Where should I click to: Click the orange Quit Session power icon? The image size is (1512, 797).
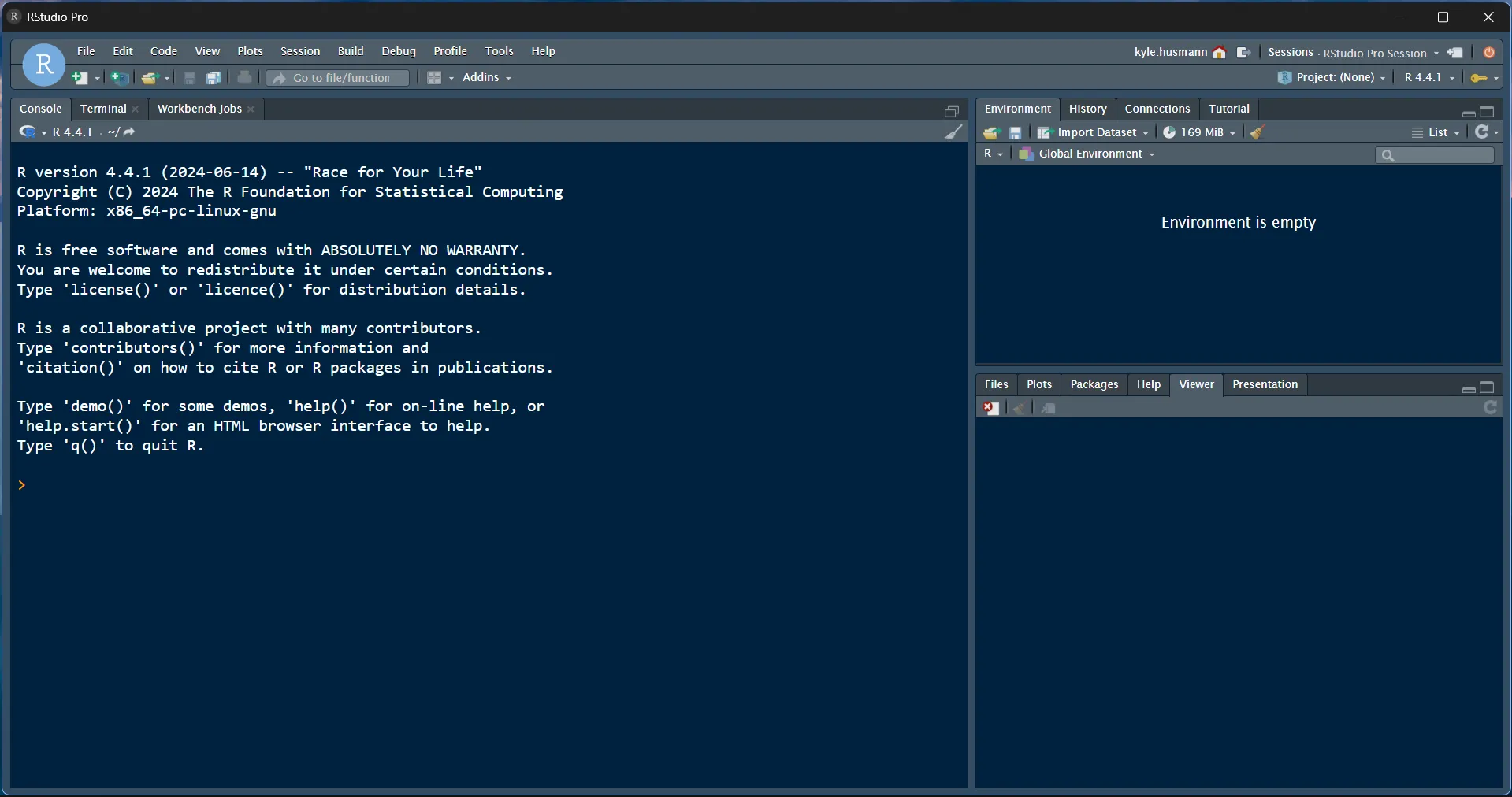click(1489, 53)
